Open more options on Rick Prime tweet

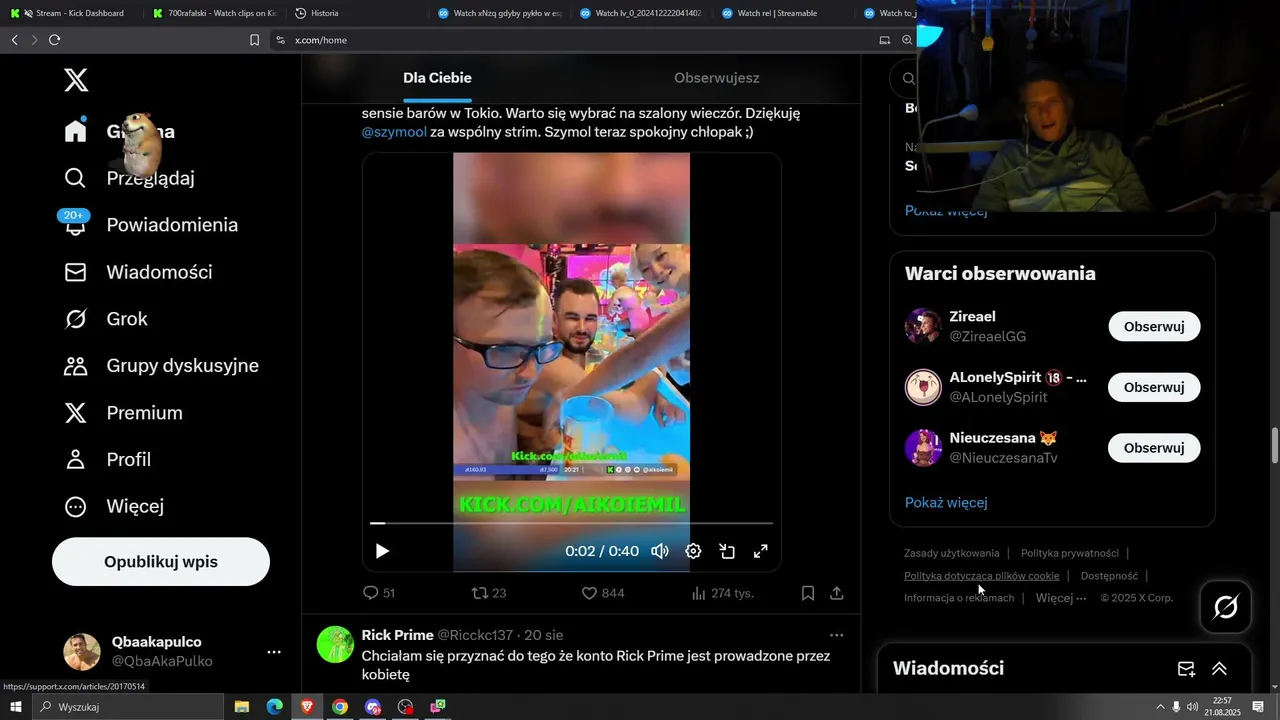point(837,635)
